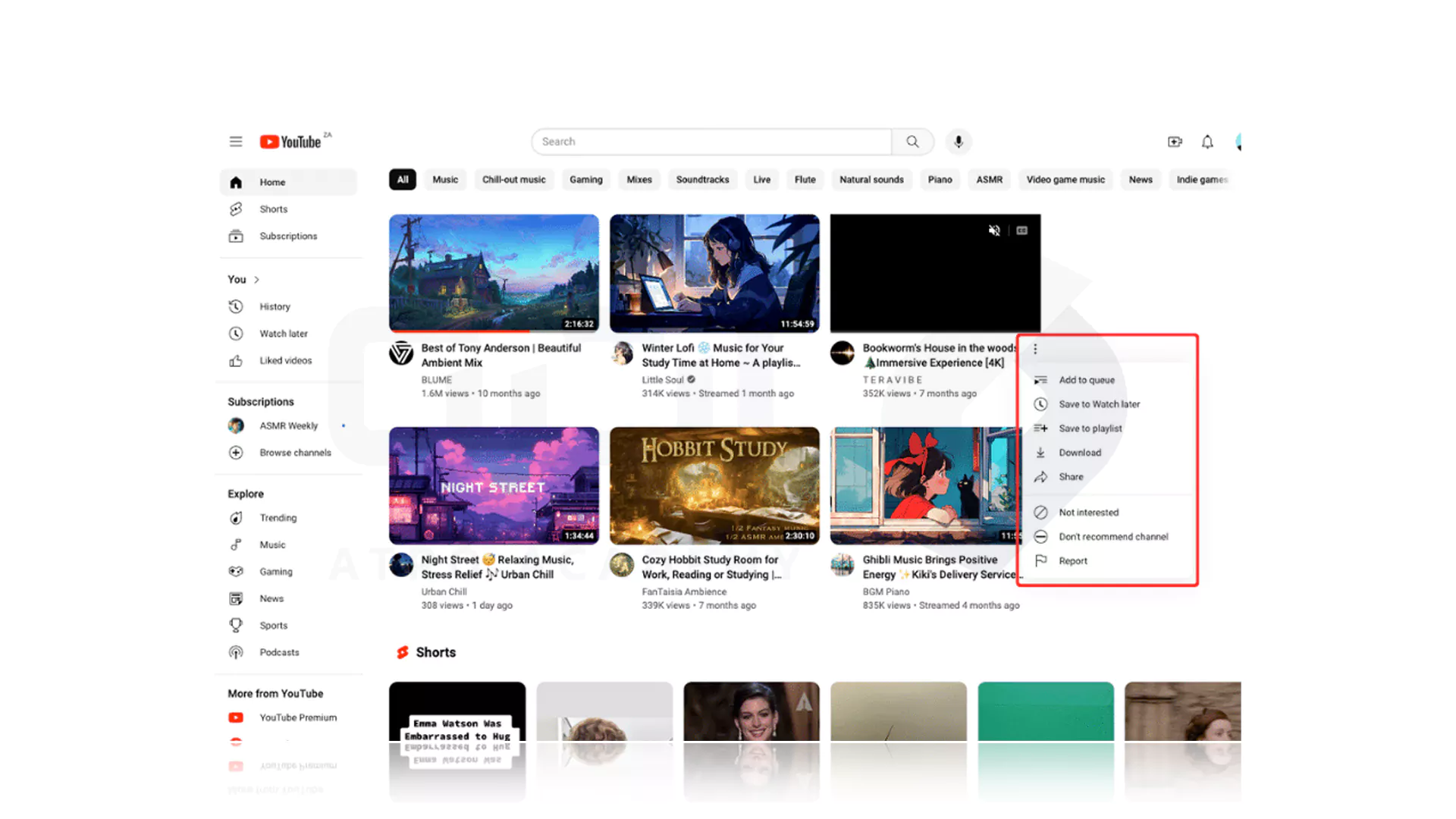Viewport: 1456px width, 819px height.
Task: Select the Soundtracks filter chip
Action: coord(703,180)
